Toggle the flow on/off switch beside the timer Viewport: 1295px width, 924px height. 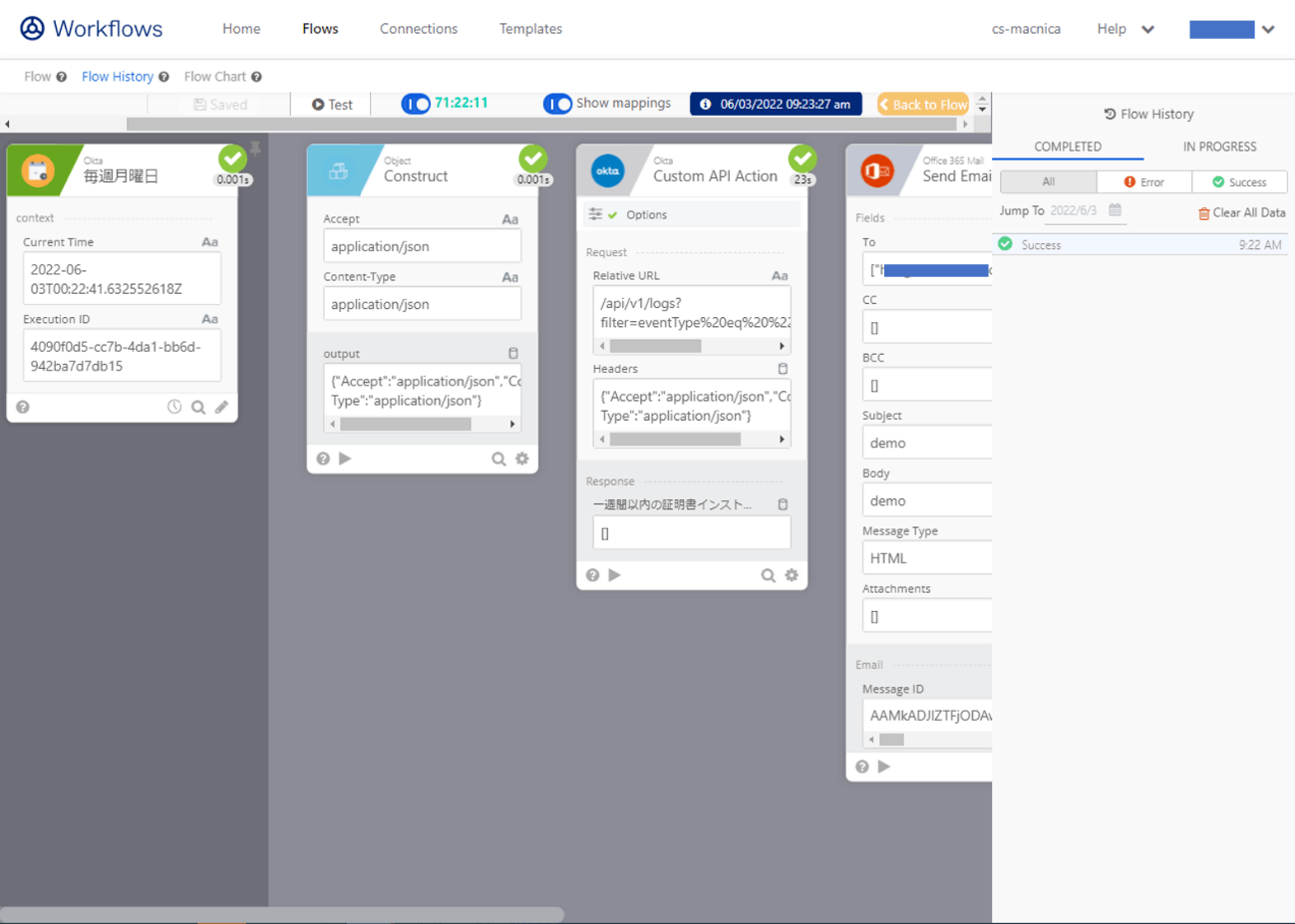point(416,104)
